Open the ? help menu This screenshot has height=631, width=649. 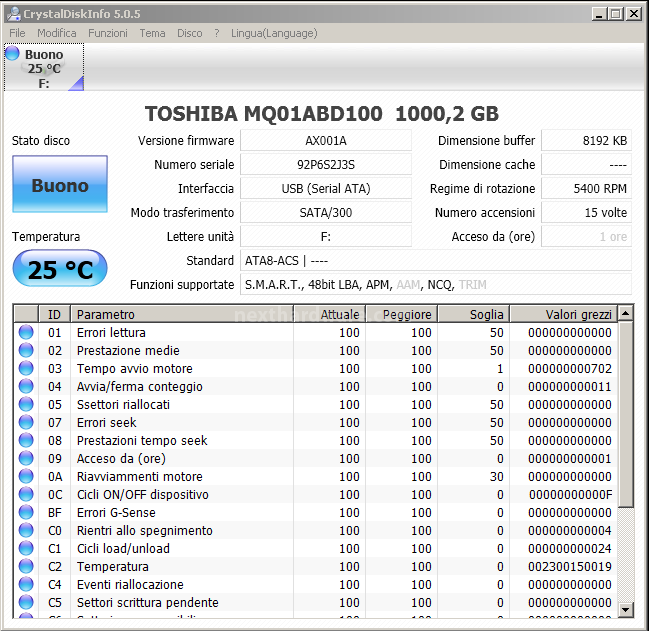pyautogui.click(x=217, y=33)
